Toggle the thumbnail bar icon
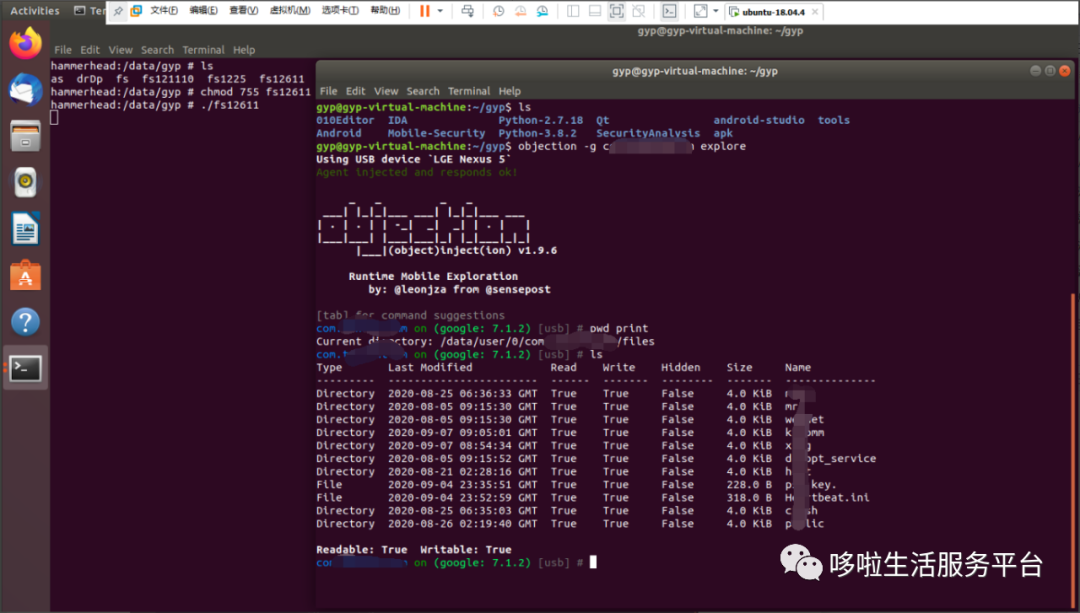 (594, 11)
